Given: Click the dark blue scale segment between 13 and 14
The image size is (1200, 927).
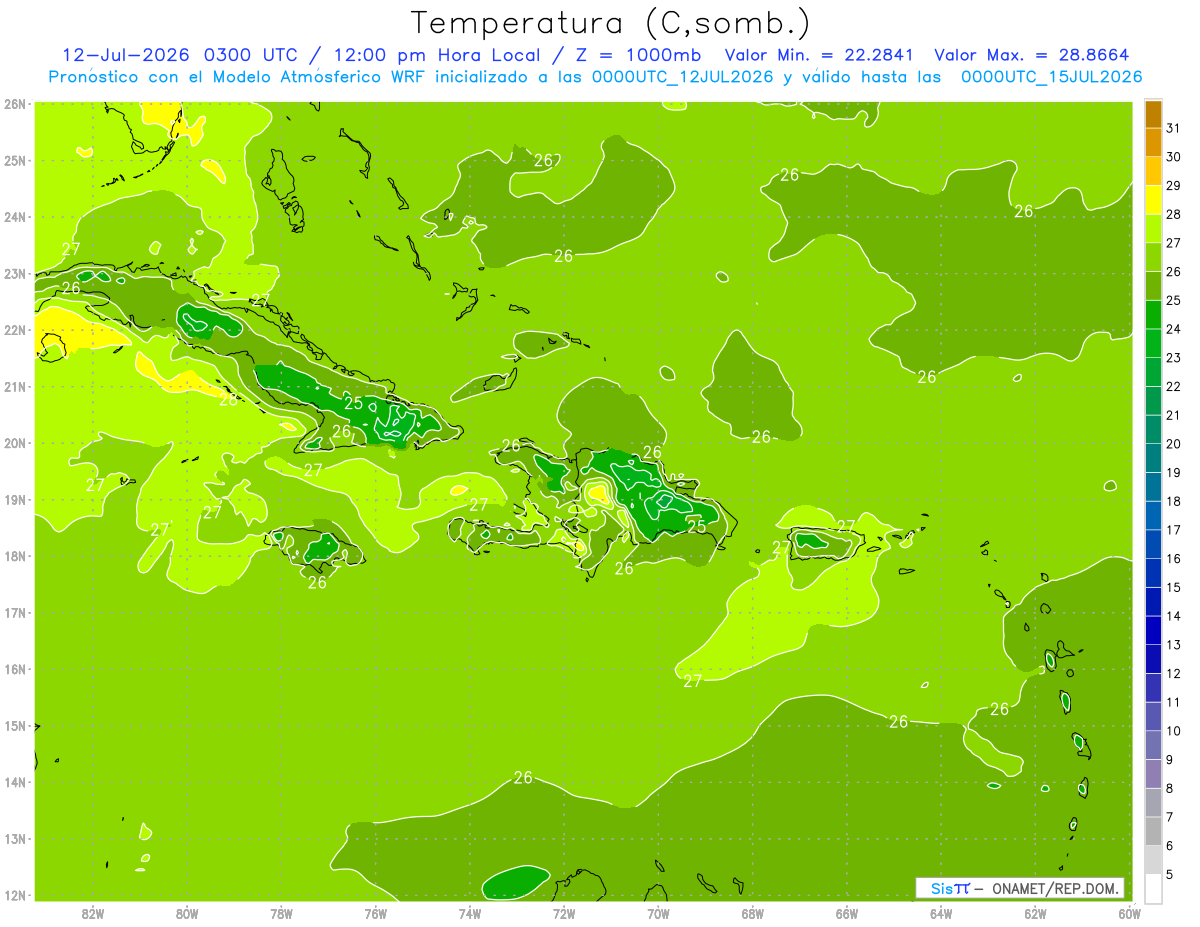Looking at the screenshot, I should click(x=1153, y=630).
